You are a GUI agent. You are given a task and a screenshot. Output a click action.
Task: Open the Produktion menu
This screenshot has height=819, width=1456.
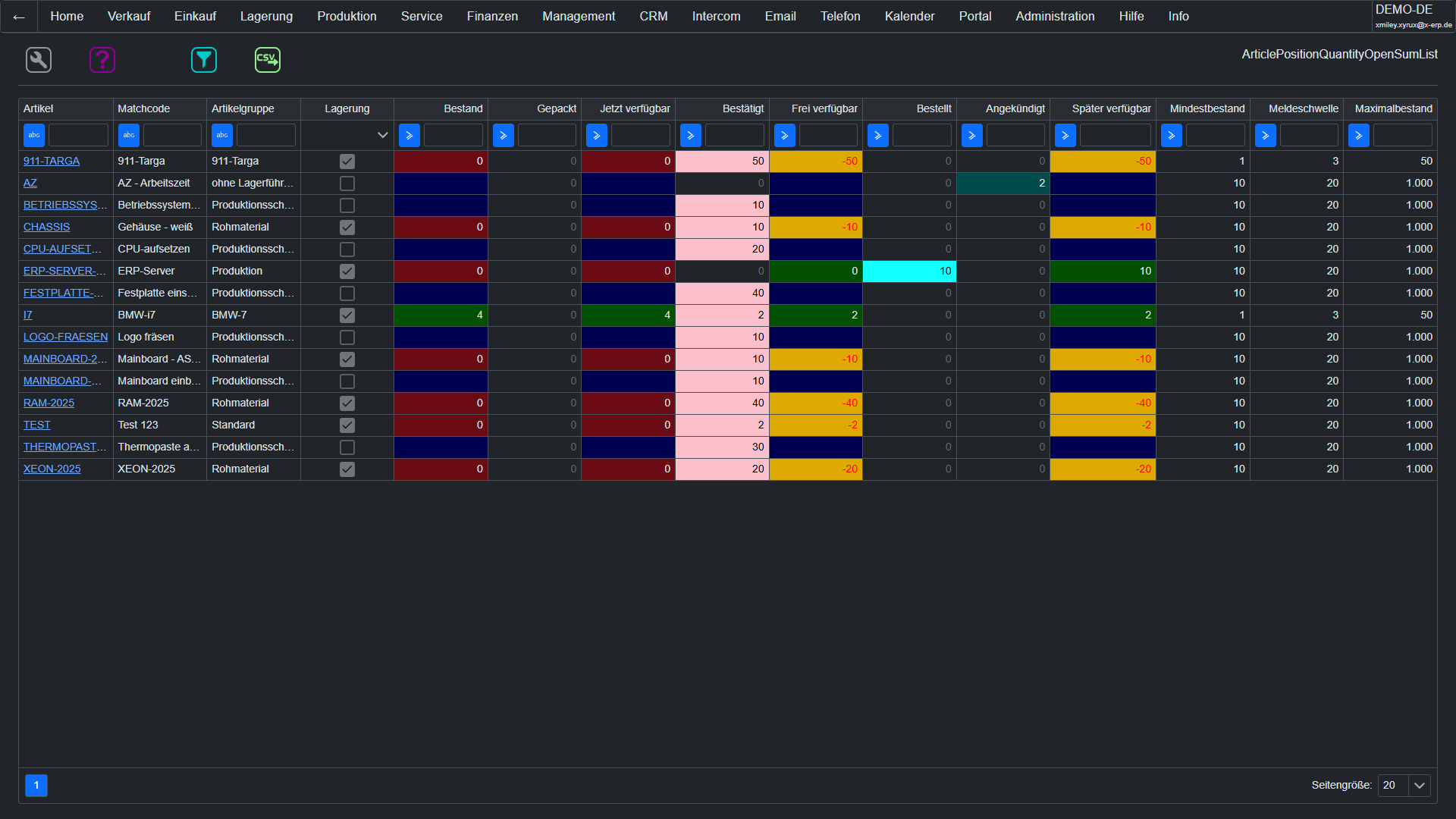347,17
